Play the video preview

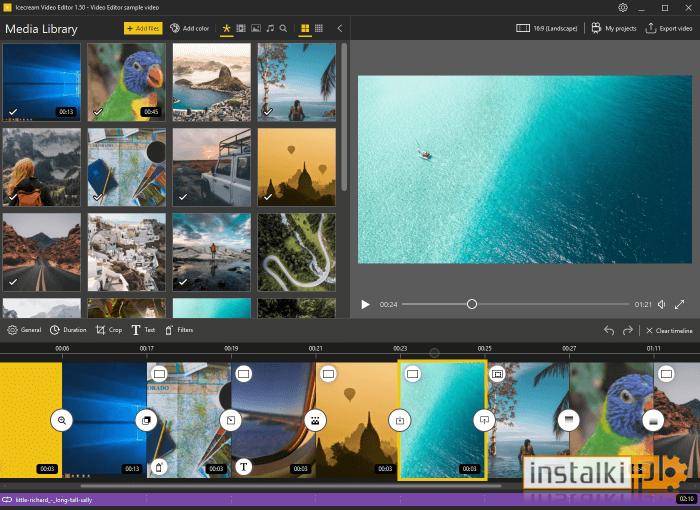click(x=365, y=305)
